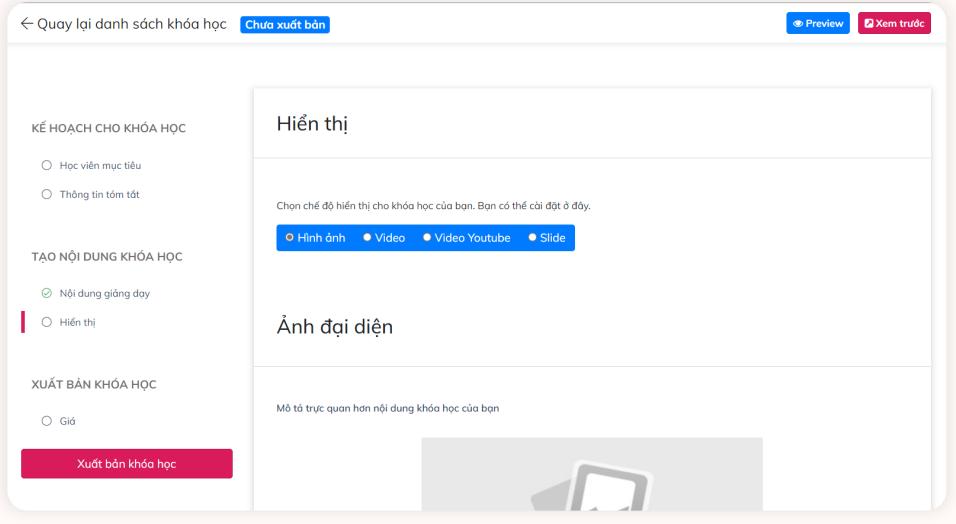Click the circle icon beside sidebar 'Hiển thị'
Viewport: 956px width, 524px height.
(46, 322)
